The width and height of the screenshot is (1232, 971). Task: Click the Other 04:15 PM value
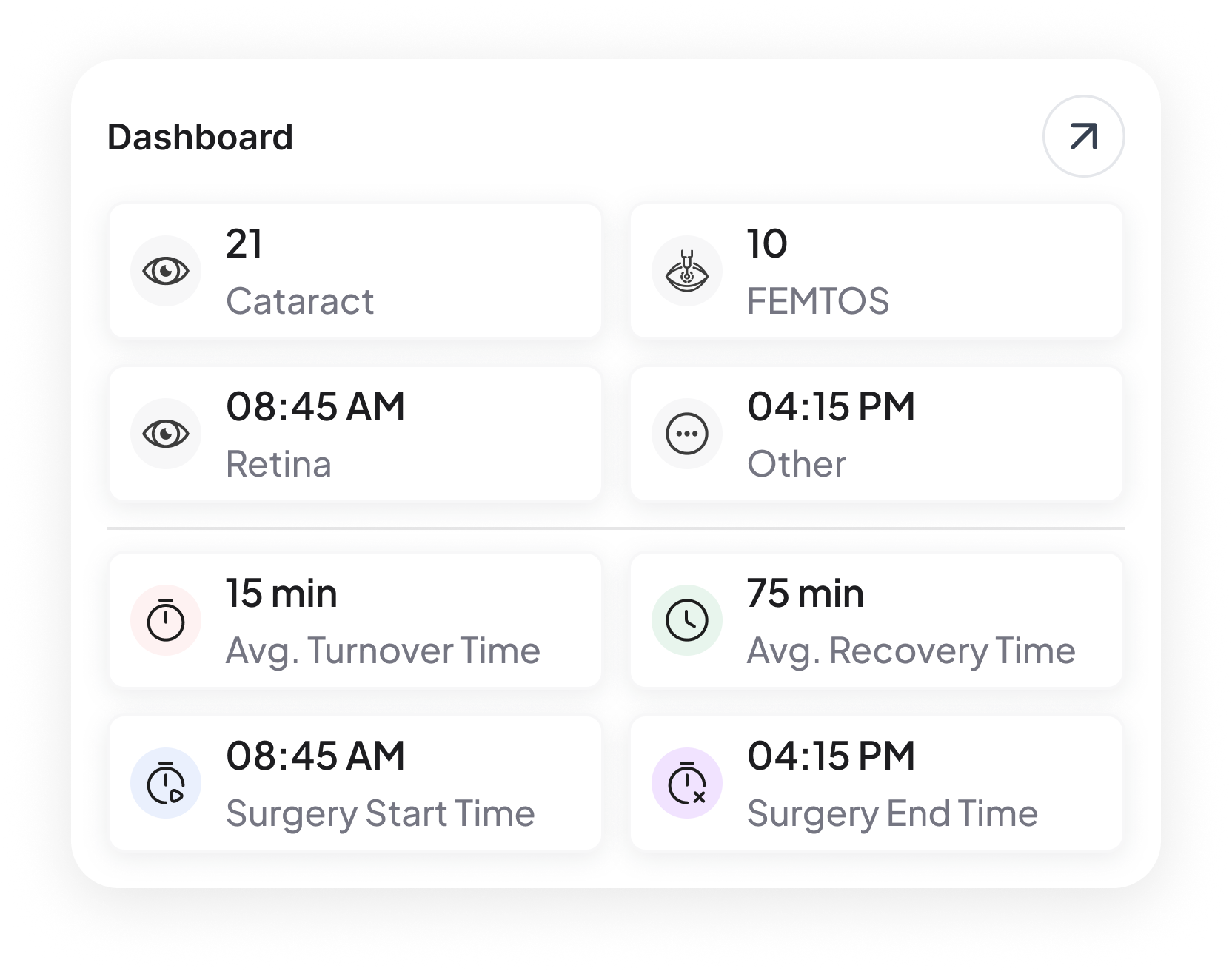[831, 406]
